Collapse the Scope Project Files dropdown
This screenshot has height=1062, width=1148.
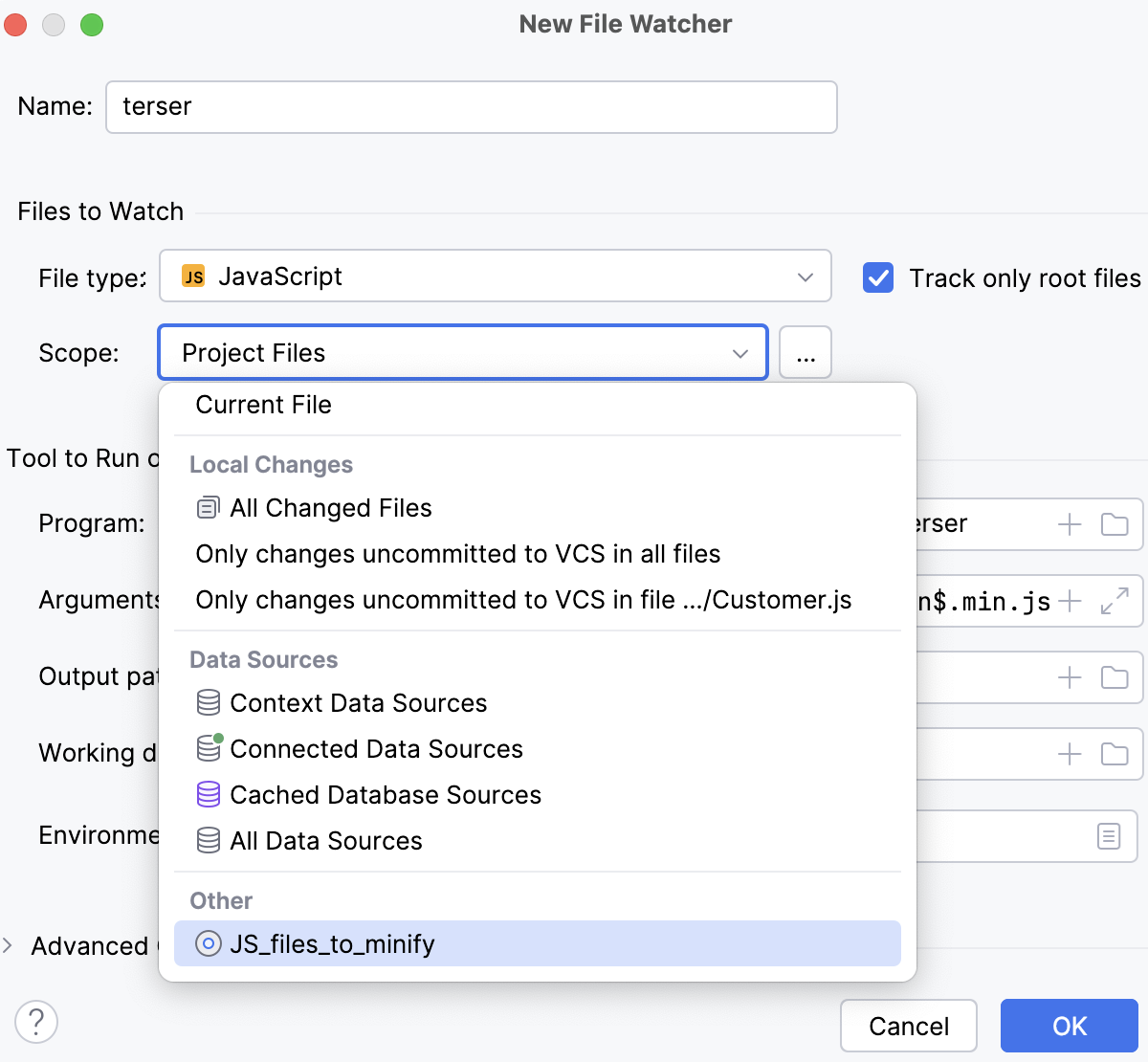[x=740, y=353]
